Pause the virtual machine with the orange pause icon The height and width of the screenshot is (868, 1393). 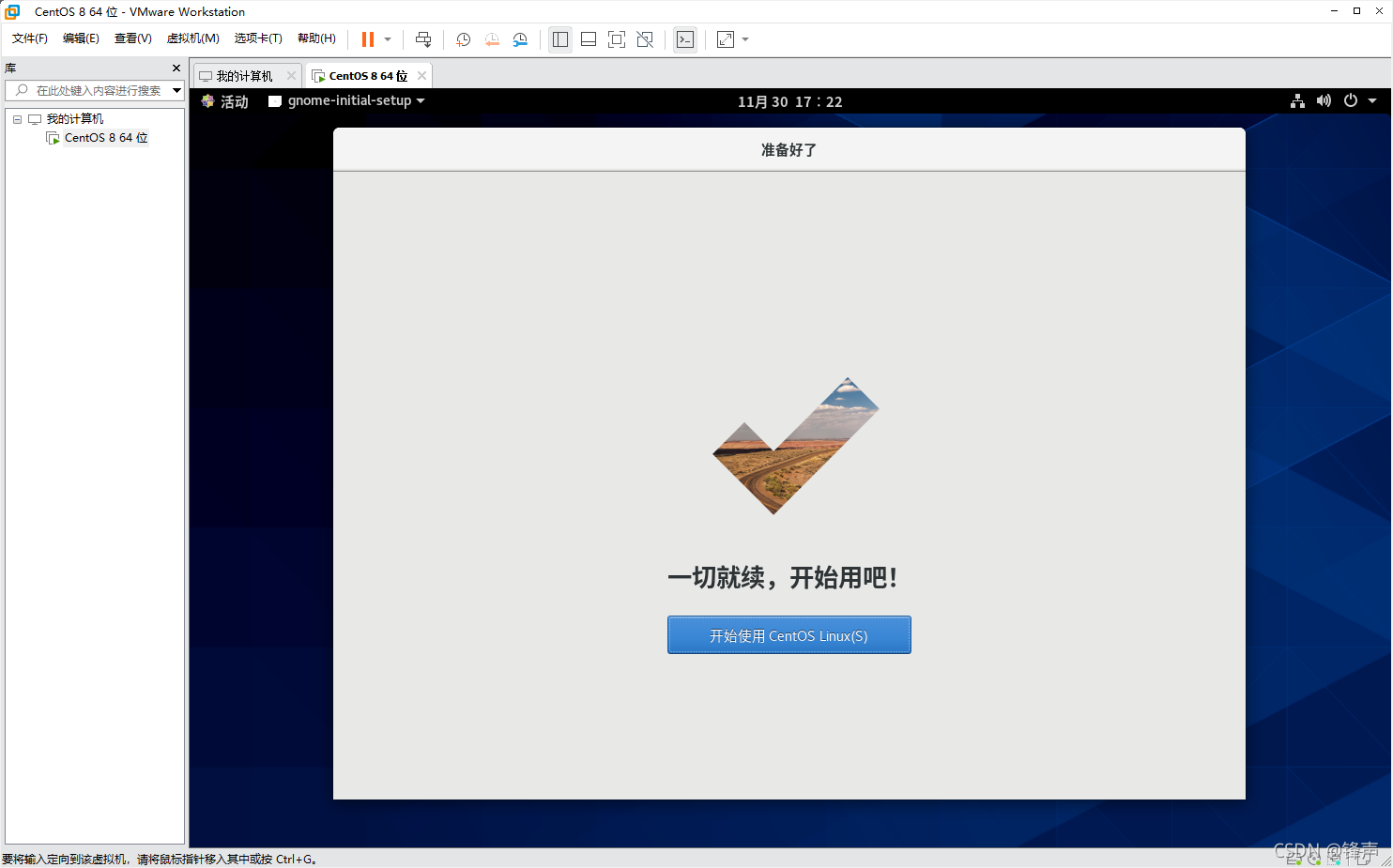pos(368,39)
